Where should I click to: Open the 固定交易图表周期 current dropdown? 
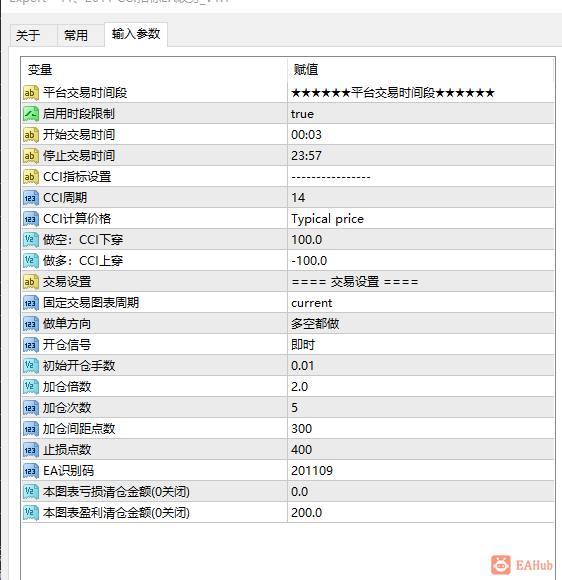(421, 303)
